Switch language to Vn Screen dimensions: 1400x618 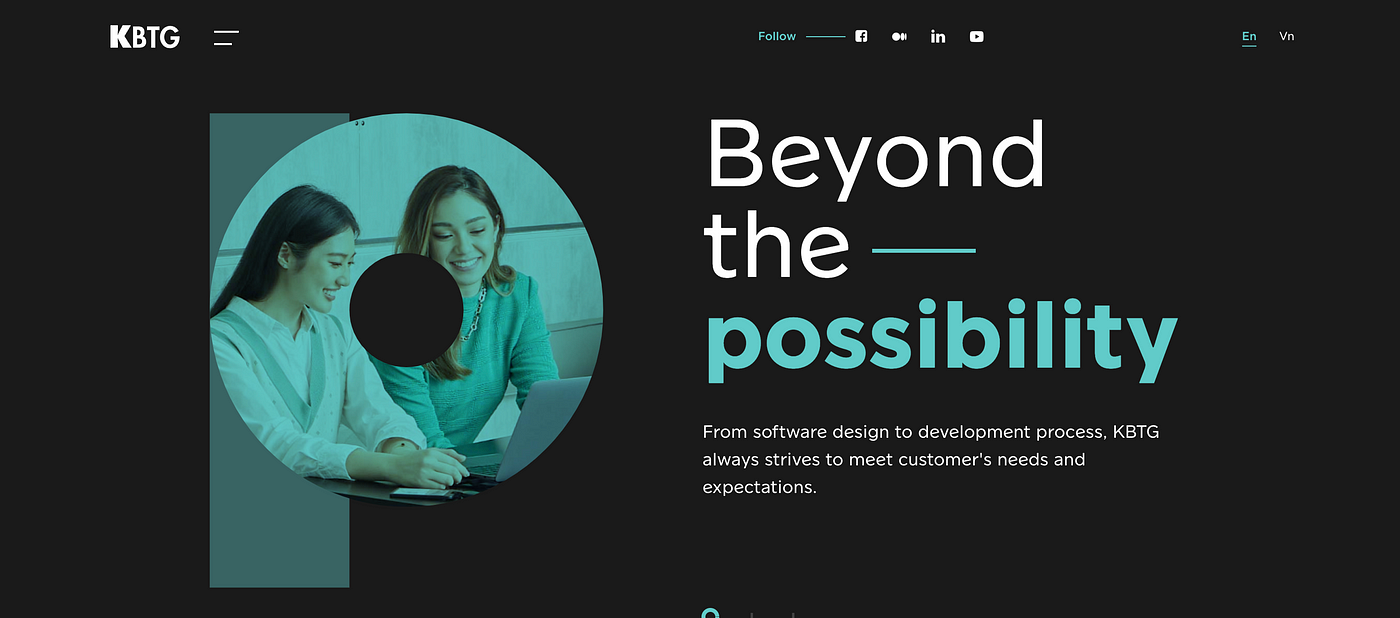pyautogui.click(x=1287, y=36)
